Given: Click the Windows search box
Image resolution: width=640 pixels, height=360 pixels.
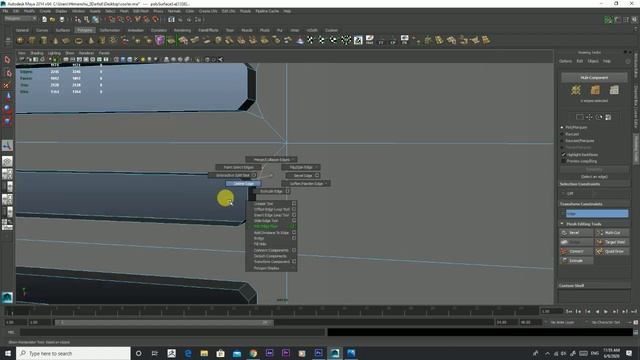Looking at the screenshot, I should 73,353.
